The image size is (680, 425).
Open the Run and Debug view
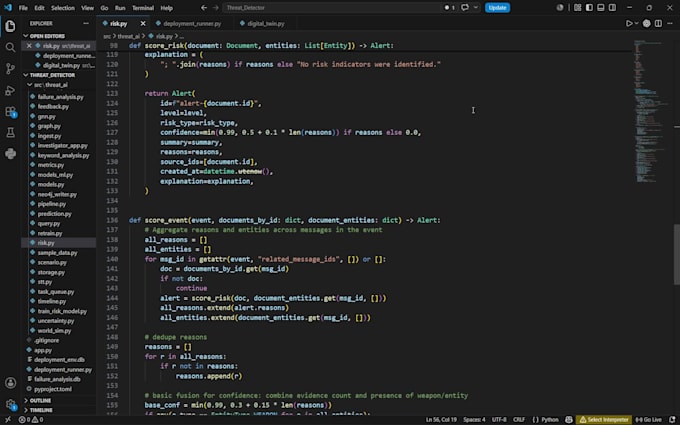point(10,90)
